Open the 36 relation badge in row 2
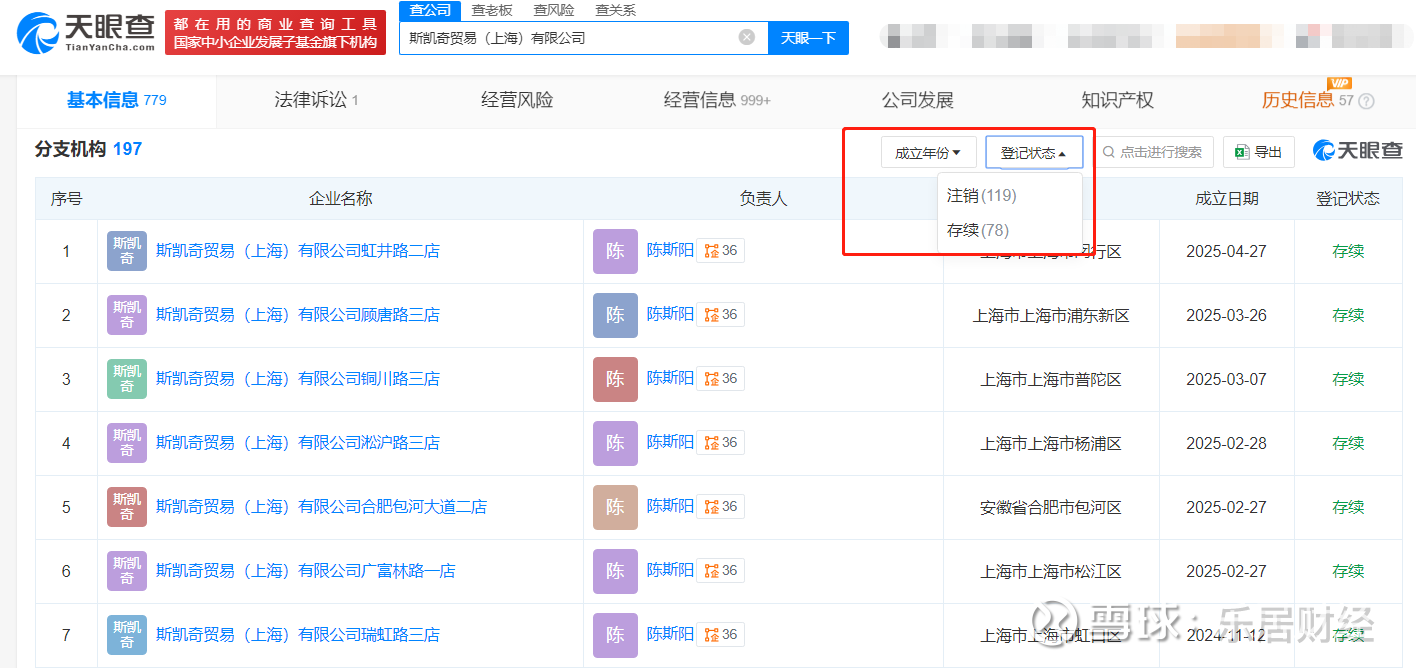Screen dimensions: 1416x668 721,315
